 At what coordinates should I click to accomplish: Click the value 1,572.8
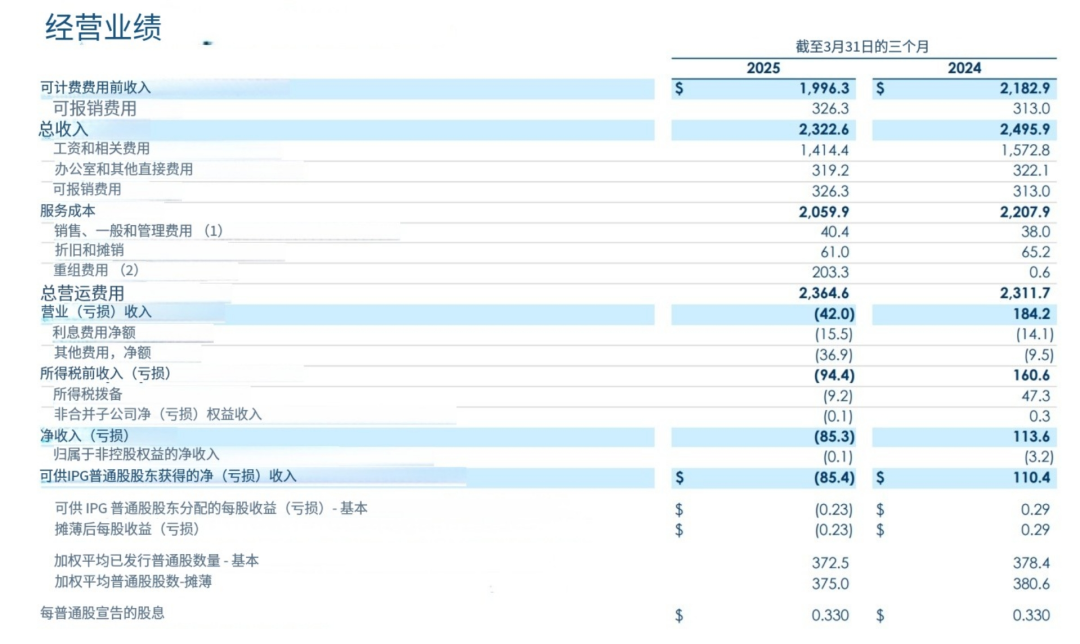(1026, 150)
